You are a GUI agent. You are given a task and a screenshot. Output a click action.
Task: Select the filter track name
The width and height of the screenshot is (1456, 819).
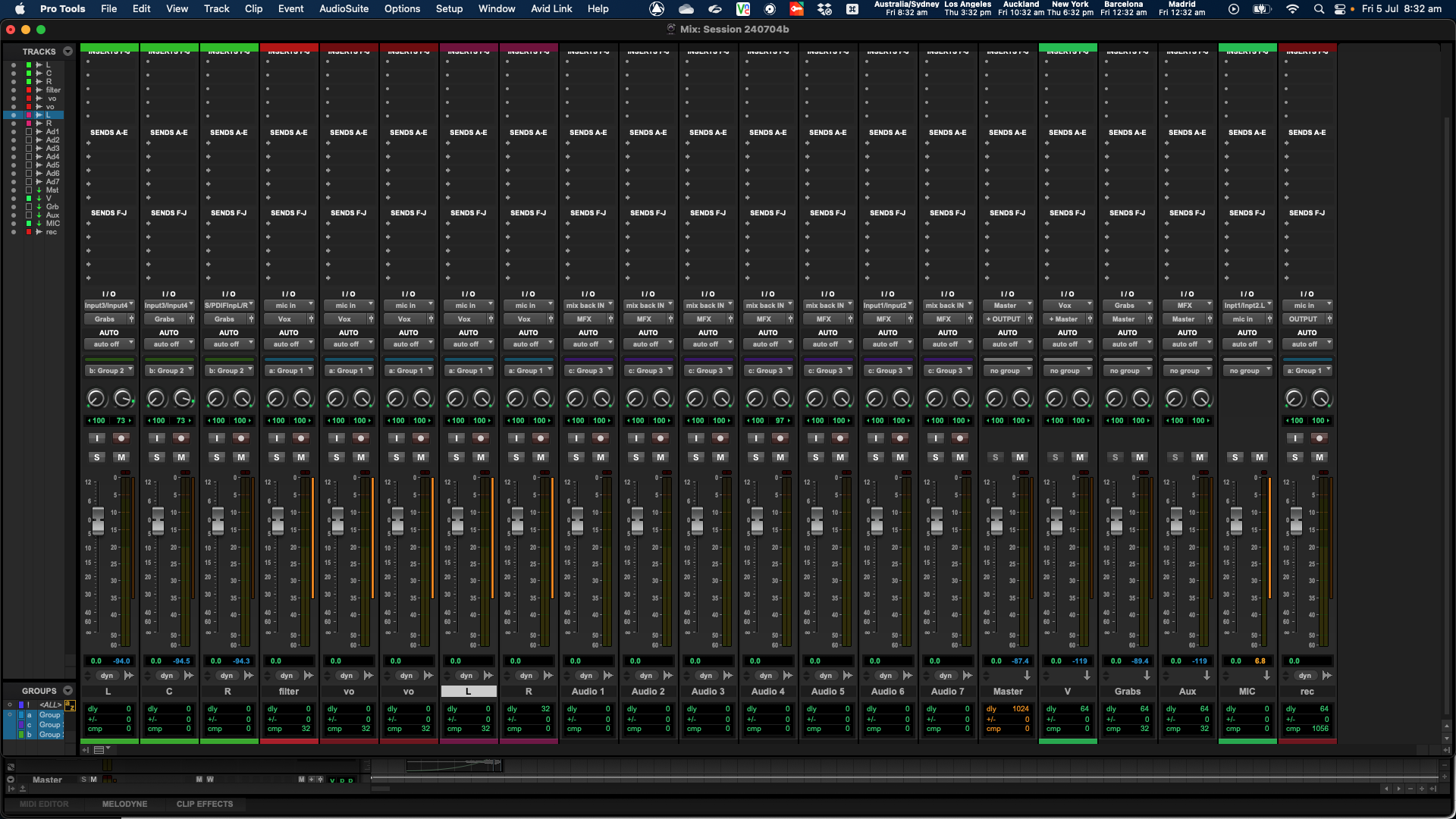pos(288,692)
